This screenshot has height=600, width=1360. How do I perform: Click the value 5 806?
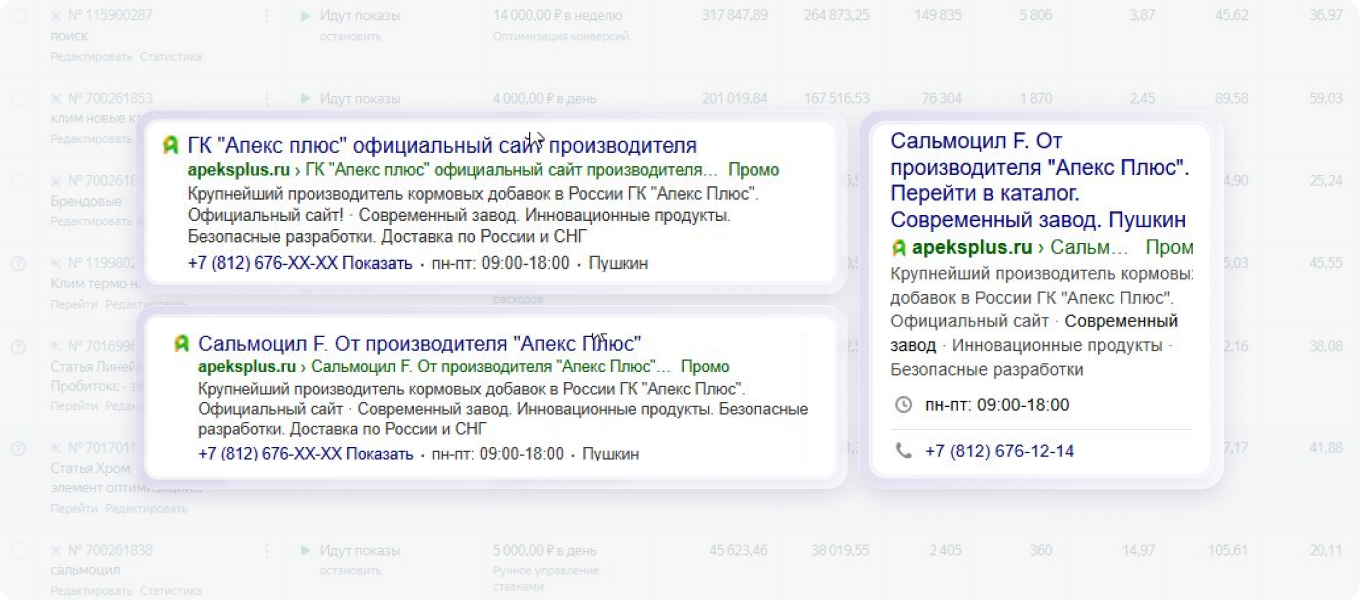[1036, 16]
